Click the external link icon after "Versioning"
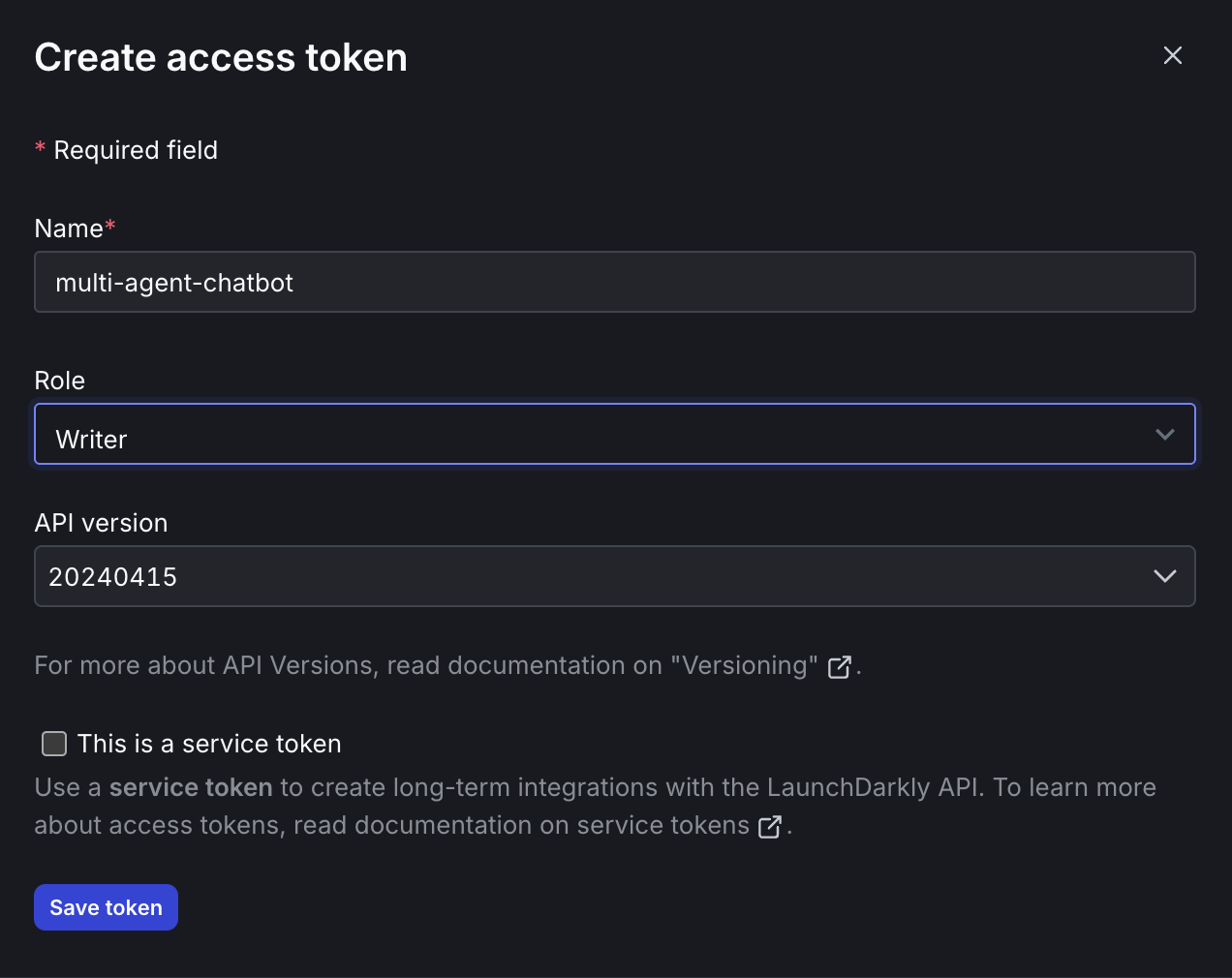 click(x=839, y=666)
